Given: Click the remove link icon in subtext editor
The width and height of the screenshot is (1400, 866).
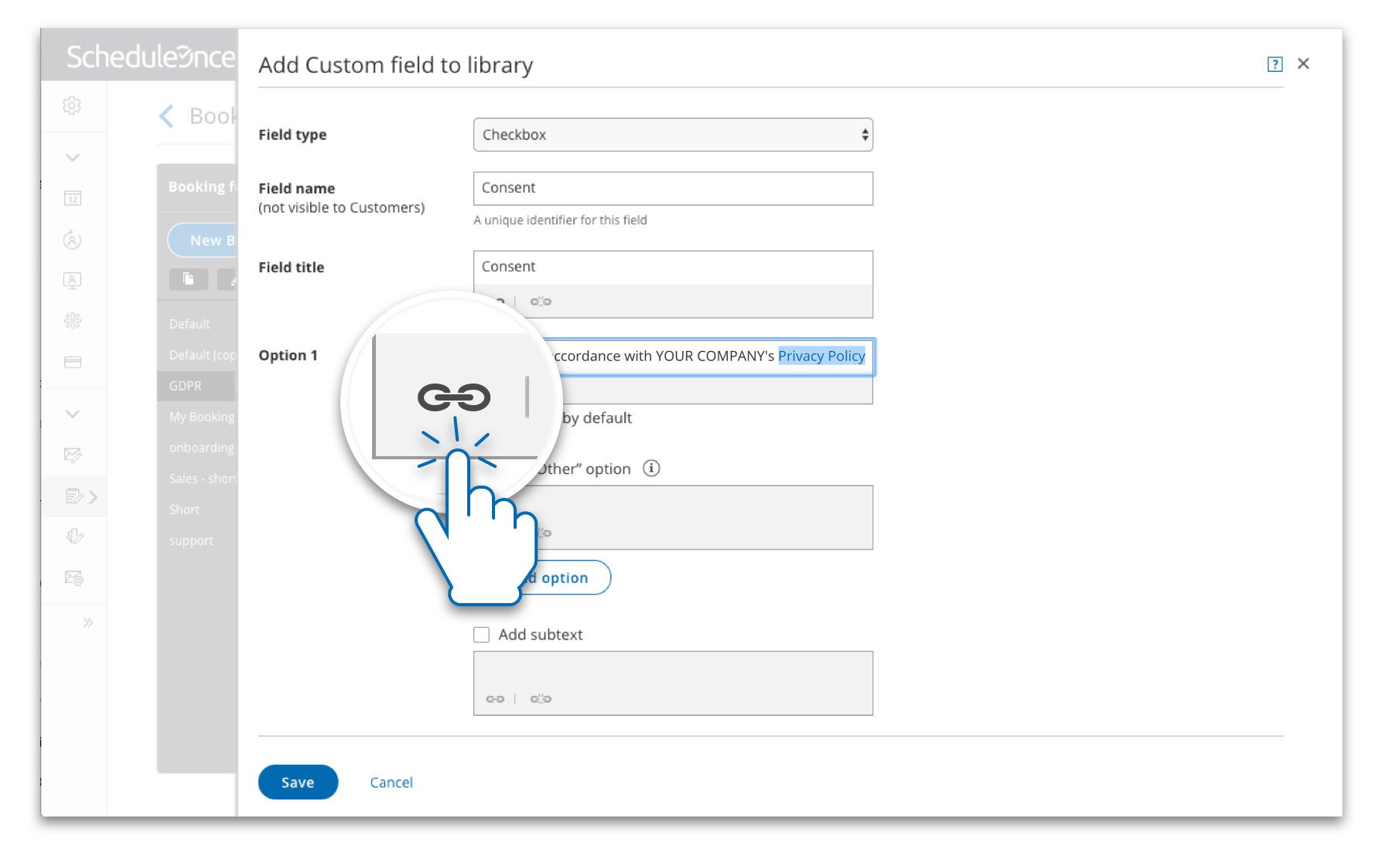Looking at the screenshot, I should click(541, 699).
